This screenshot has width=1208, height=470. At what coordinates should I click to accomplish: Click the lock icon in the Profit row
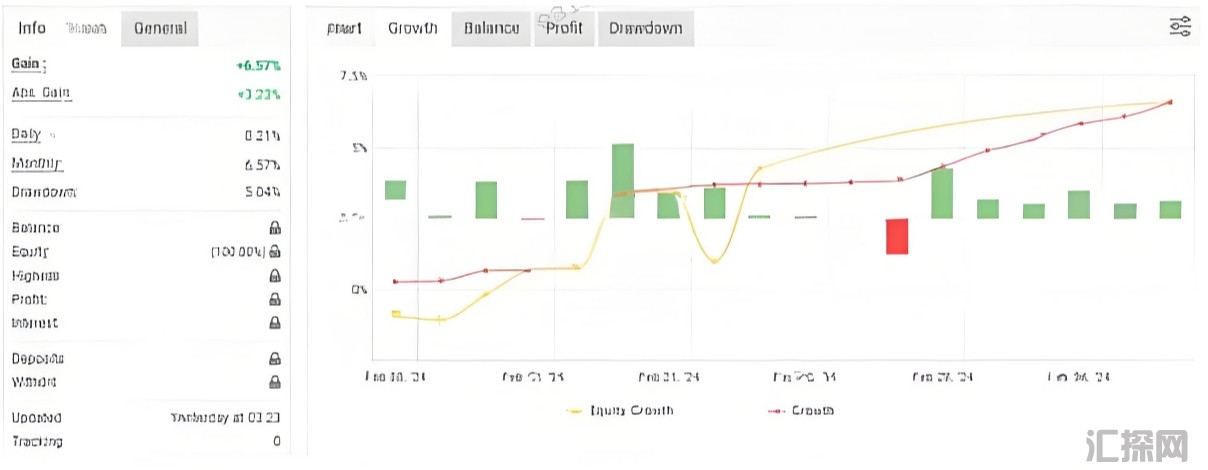274,299
